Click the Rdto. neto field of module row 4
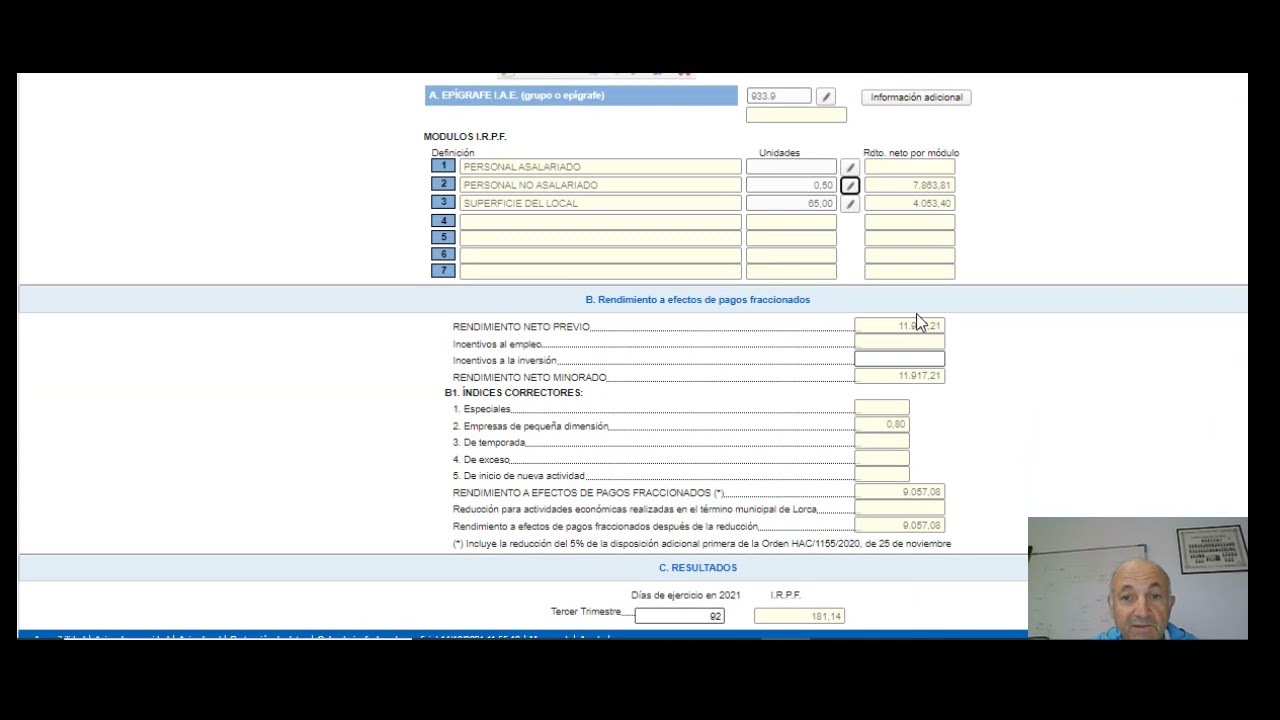The width and height of the screenshot is (1280, 720). point(909,221)
